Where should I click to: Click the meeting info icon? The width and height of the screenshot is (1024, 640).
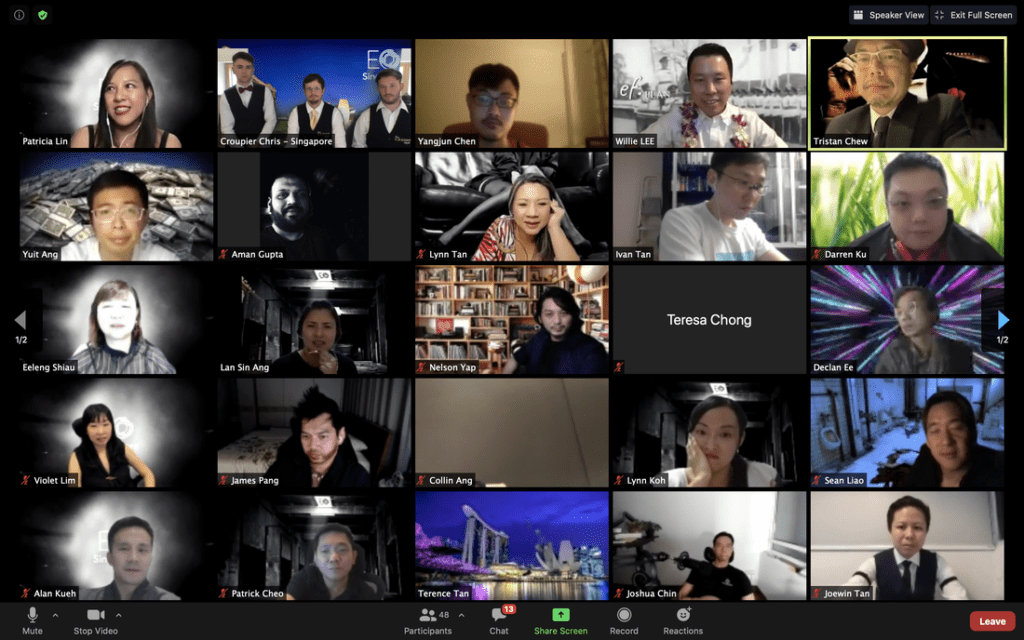(x=19, y=15)
